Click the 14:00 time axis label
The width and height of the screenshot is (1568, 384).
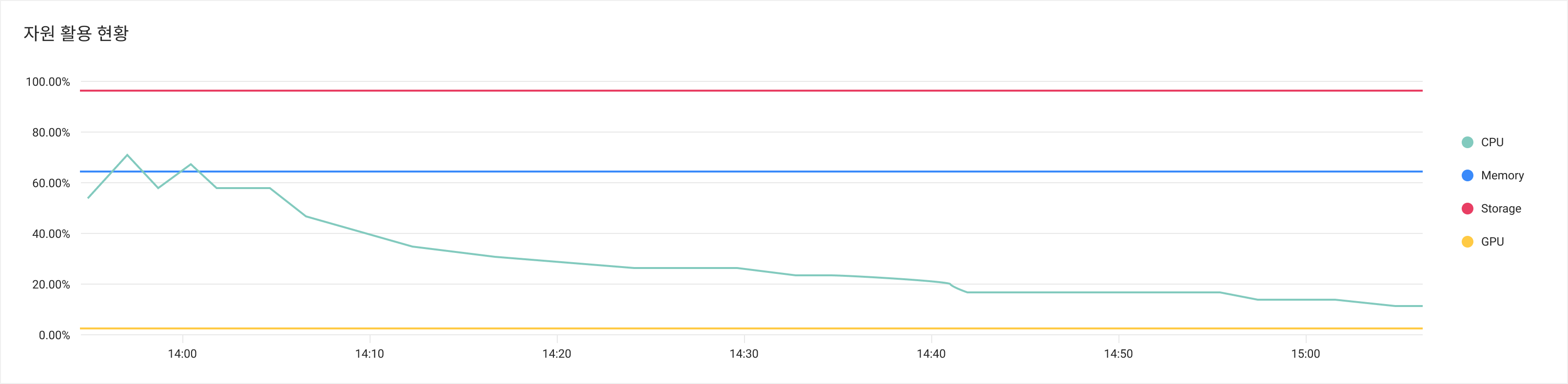pyautogui.click(x=182, y=354)
